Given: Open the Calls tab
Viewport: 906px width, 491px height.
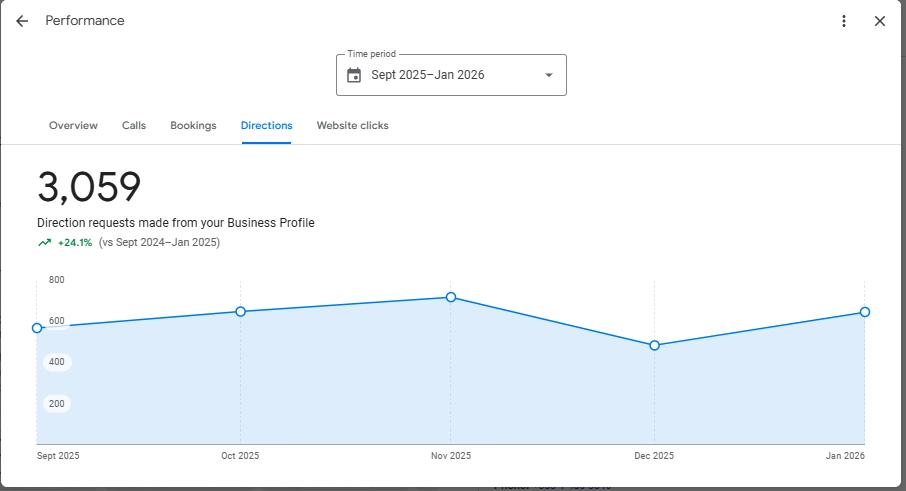Looking at the screenshot, I should [134, 126].
